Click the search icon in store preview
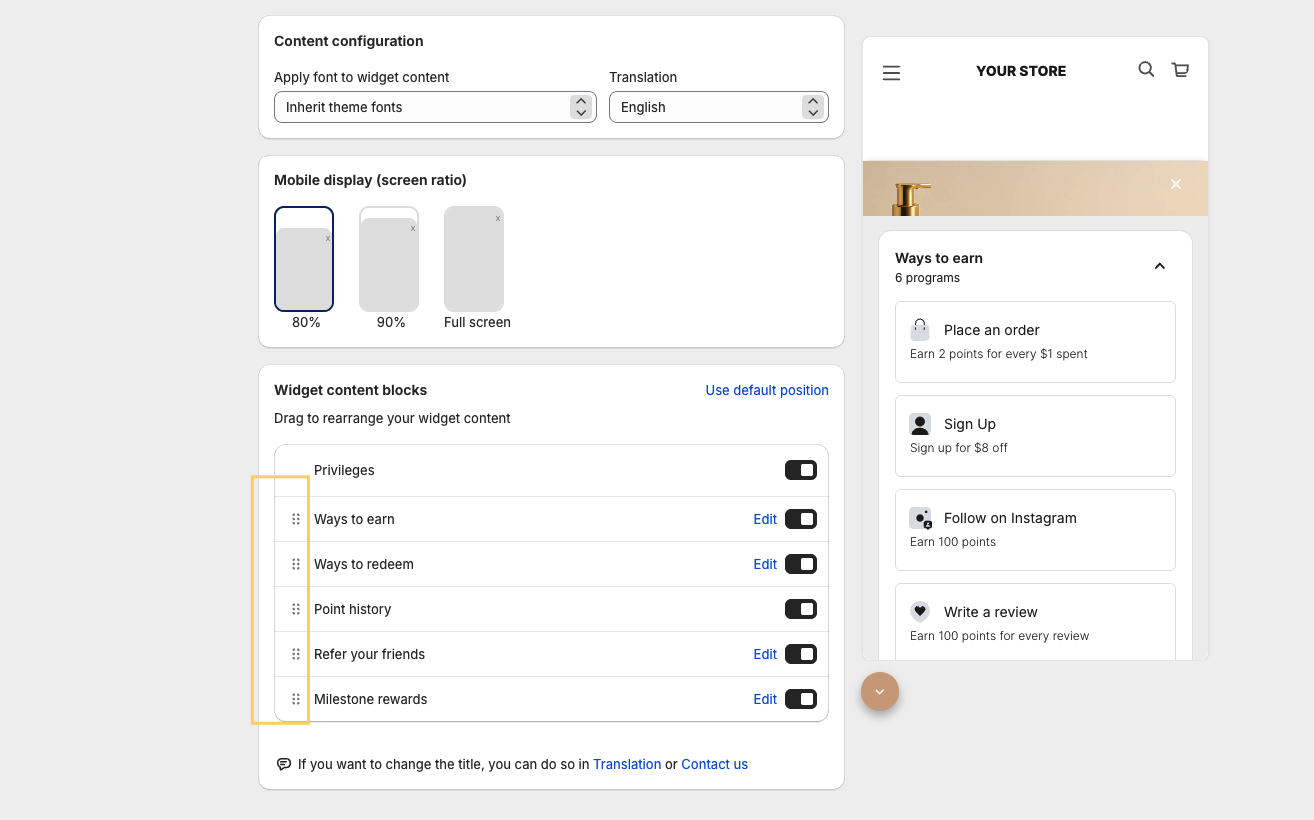Image resolution: width=1314 pixels, height=820 pixels. click(1146, 69)
